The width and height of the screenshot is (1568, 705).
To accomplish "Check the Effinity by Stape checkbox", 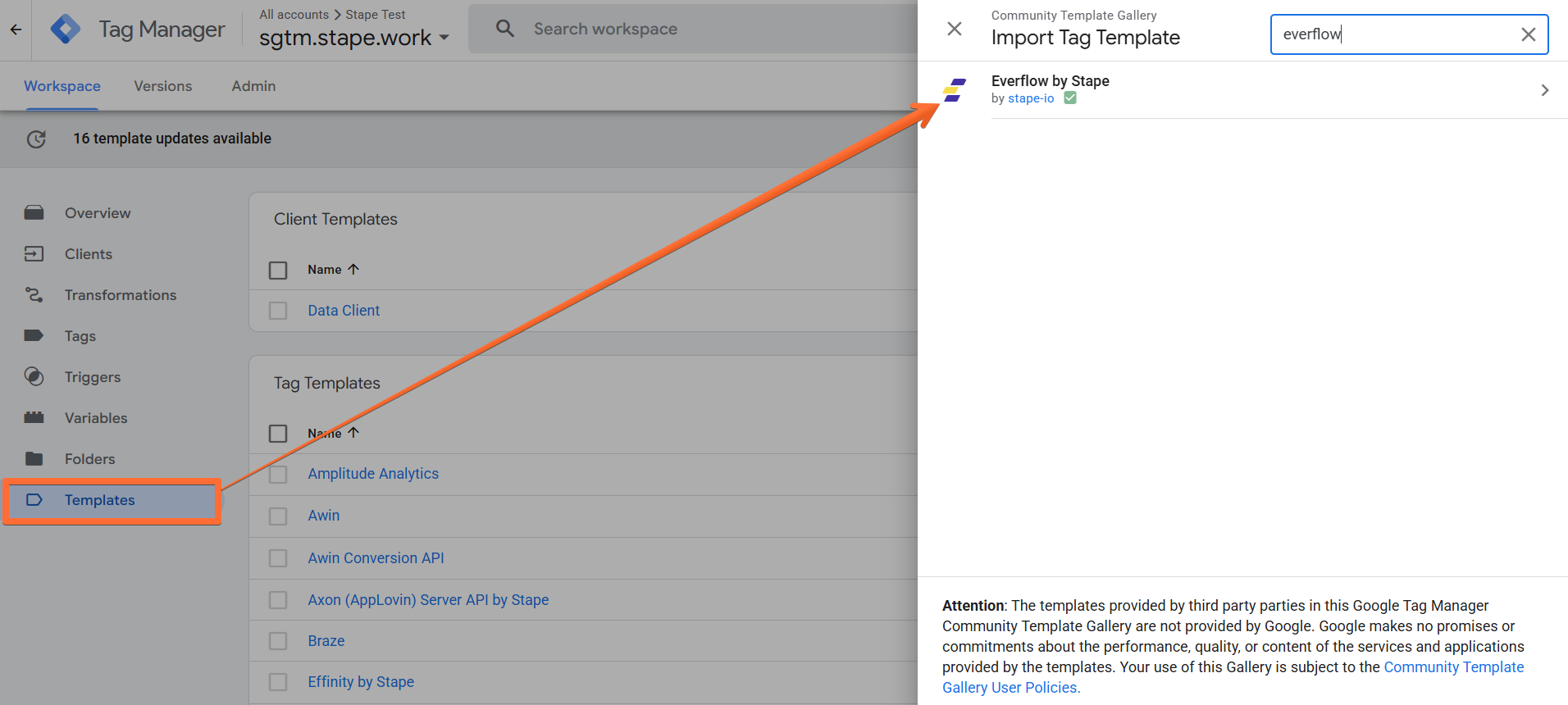I will [x=278, y=682].
